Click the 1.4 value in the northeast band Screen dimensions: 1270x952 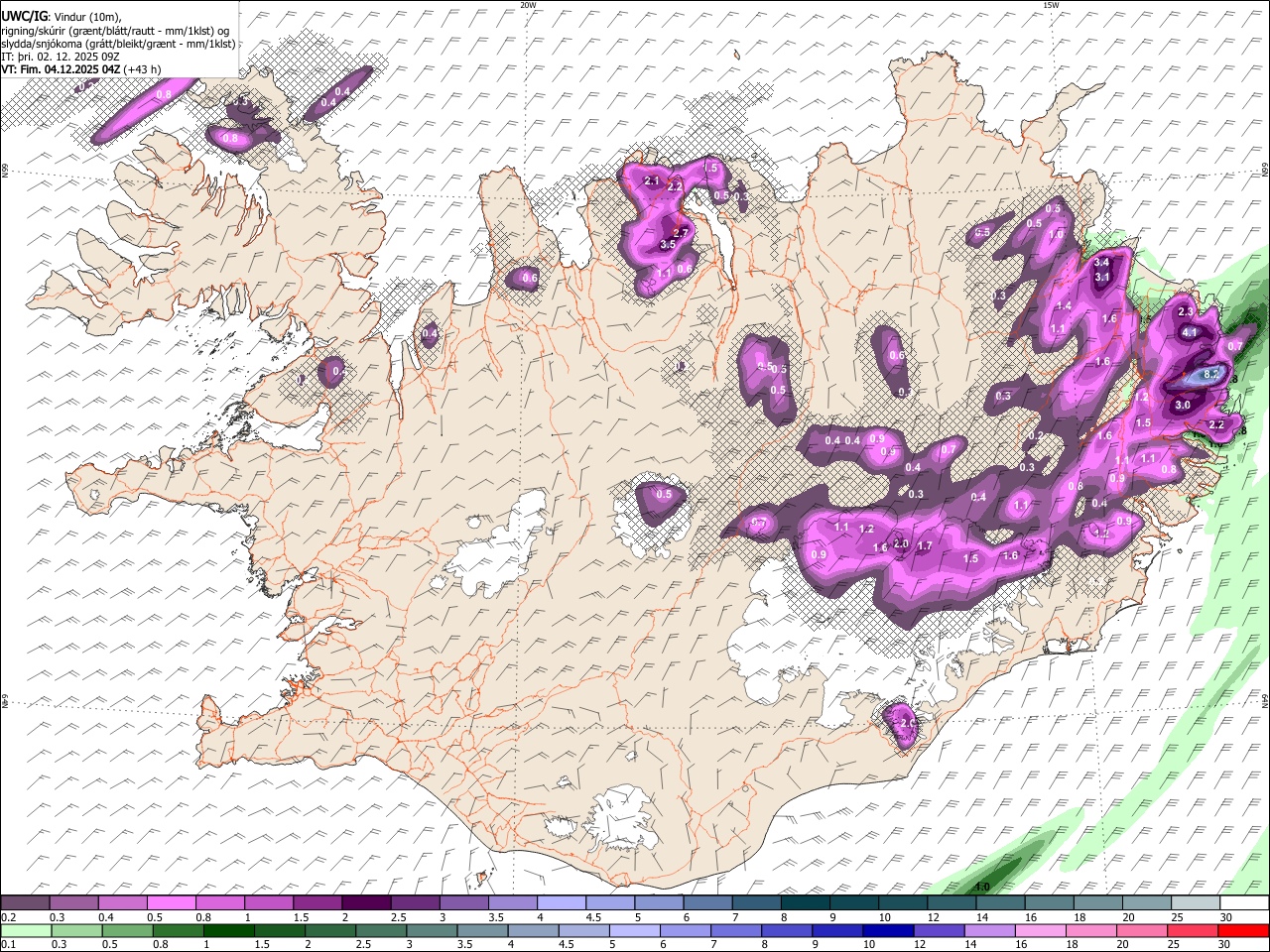(x=1065, y=306)
